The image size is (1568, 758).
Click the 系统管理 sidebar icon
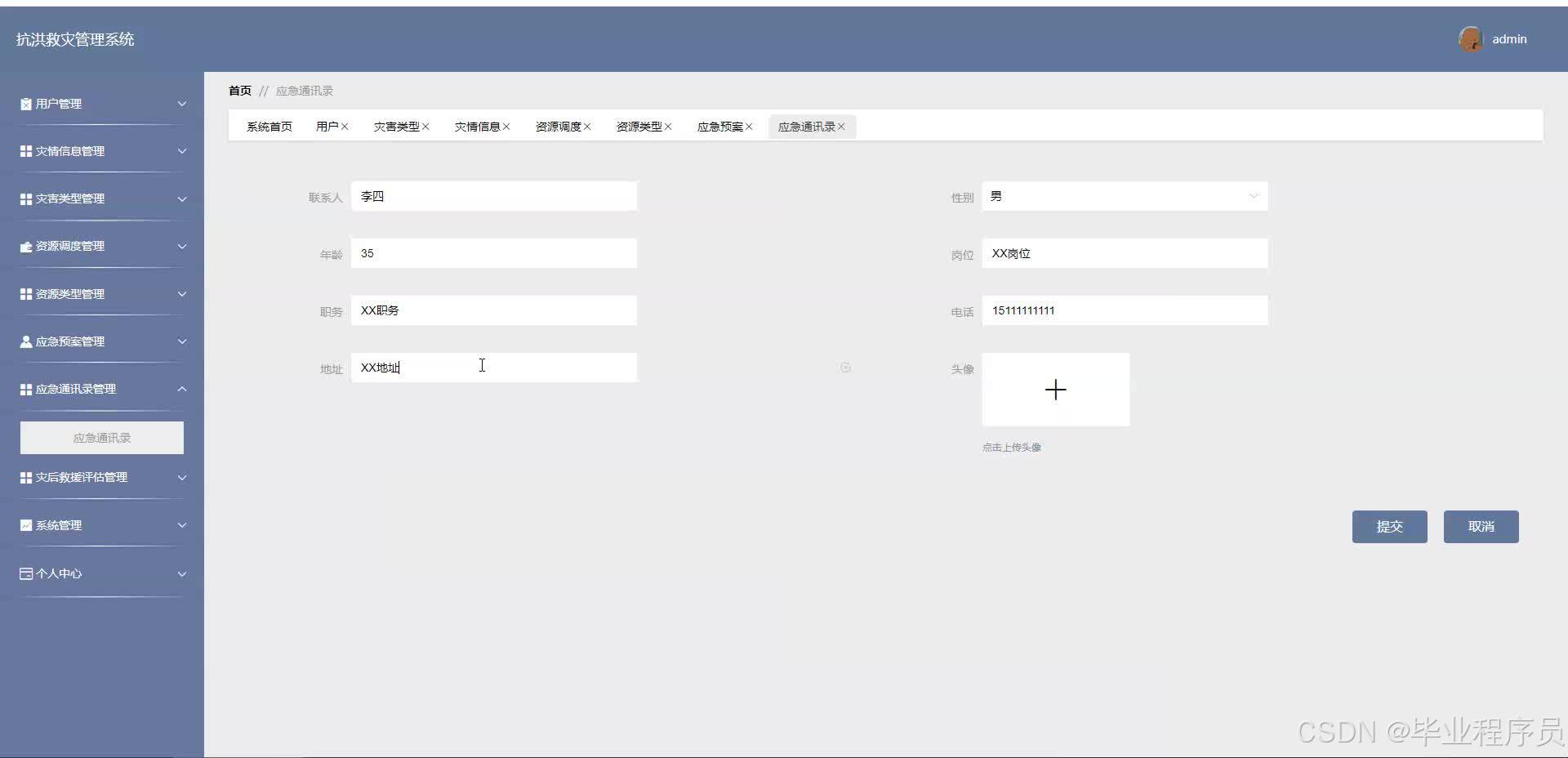pos(24,525)
